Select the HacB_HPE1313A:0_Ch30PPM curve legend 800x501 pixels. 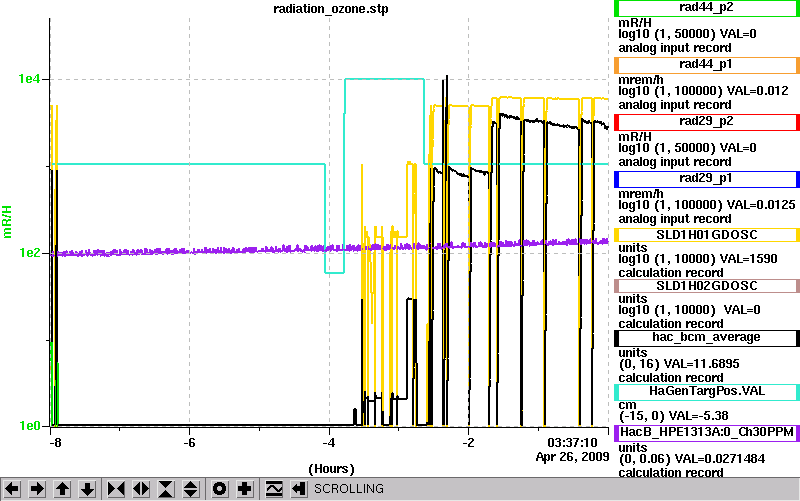tap(707, 433)
